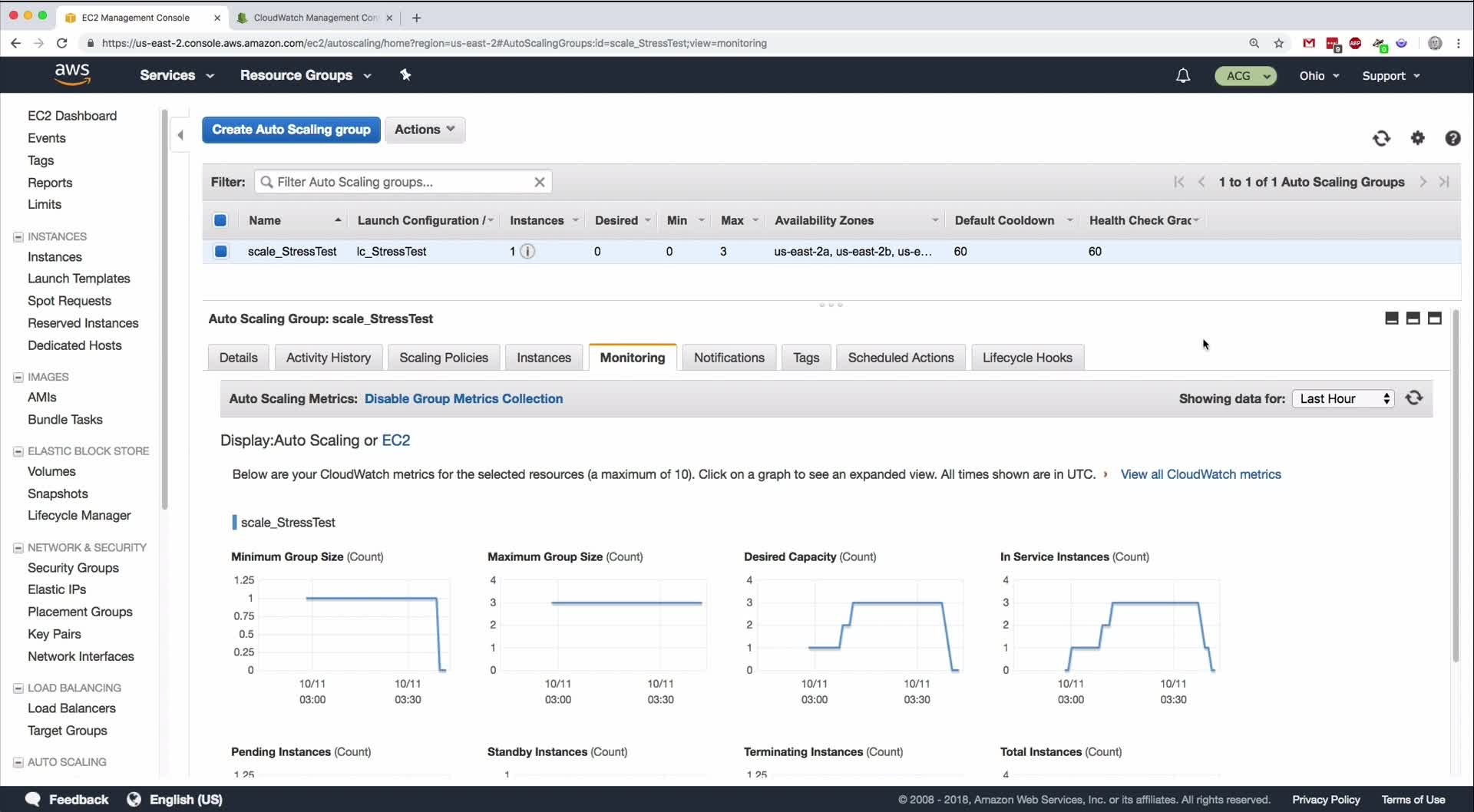Click in the Filter Auto Scaling groups field
The height and width of the screenshot is (812, 1474).
point(403,182)
